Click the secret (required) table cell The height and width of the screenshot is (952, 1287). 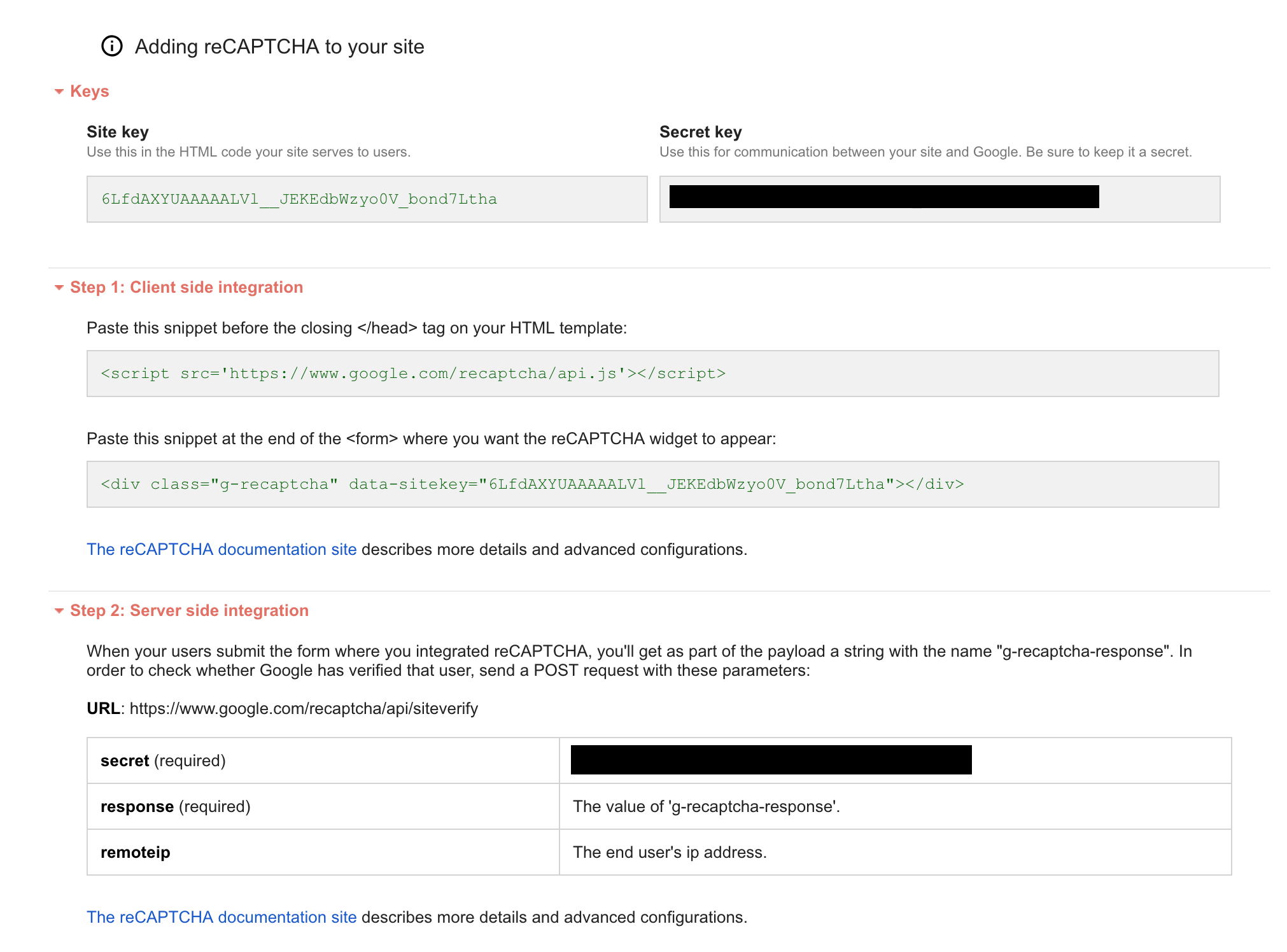pyautogui.click(x=323, y=761)
